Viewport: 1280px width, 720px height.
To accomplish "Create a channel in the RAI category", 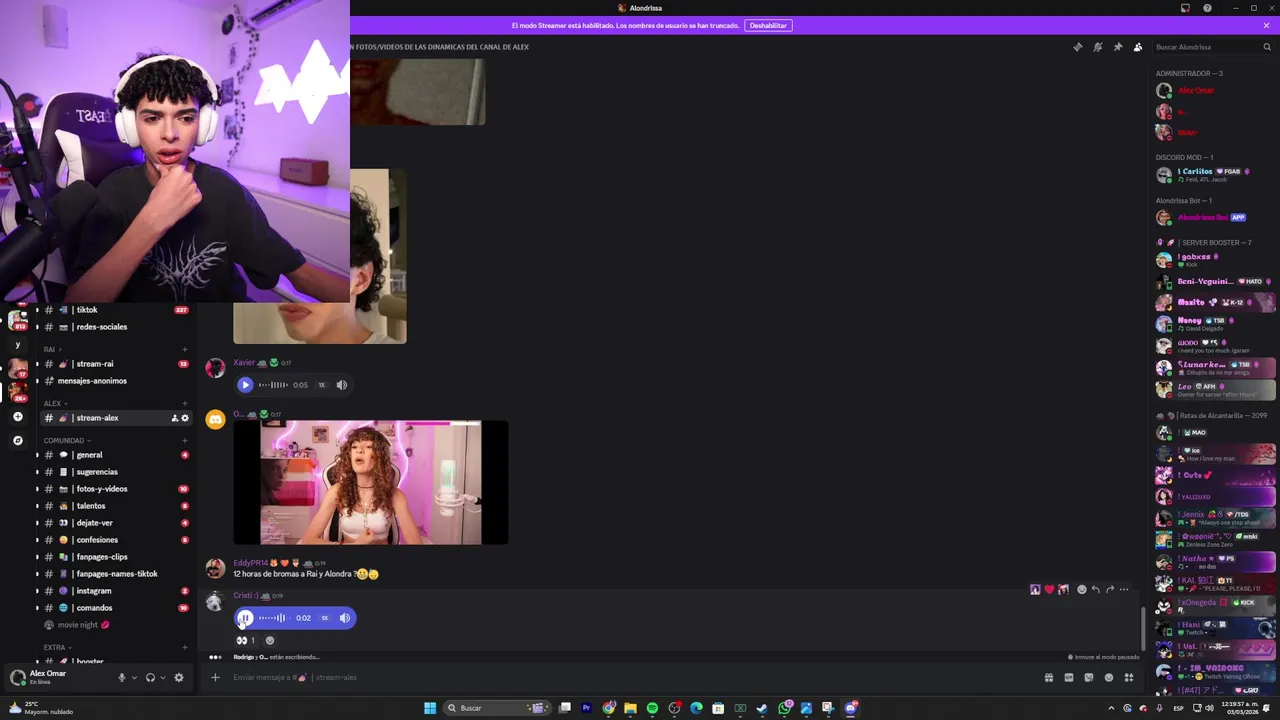I will (184, 349).
